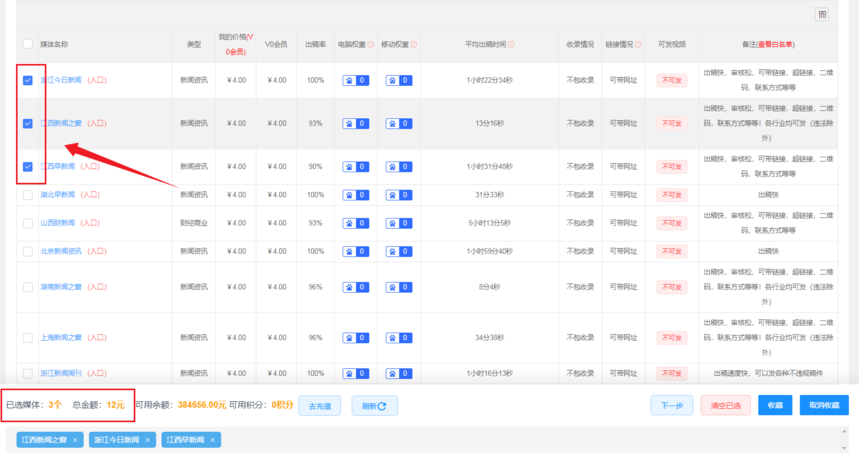859x460 pixels.
Task: Click the 刷新 refresh button
Action: [374, 406]
